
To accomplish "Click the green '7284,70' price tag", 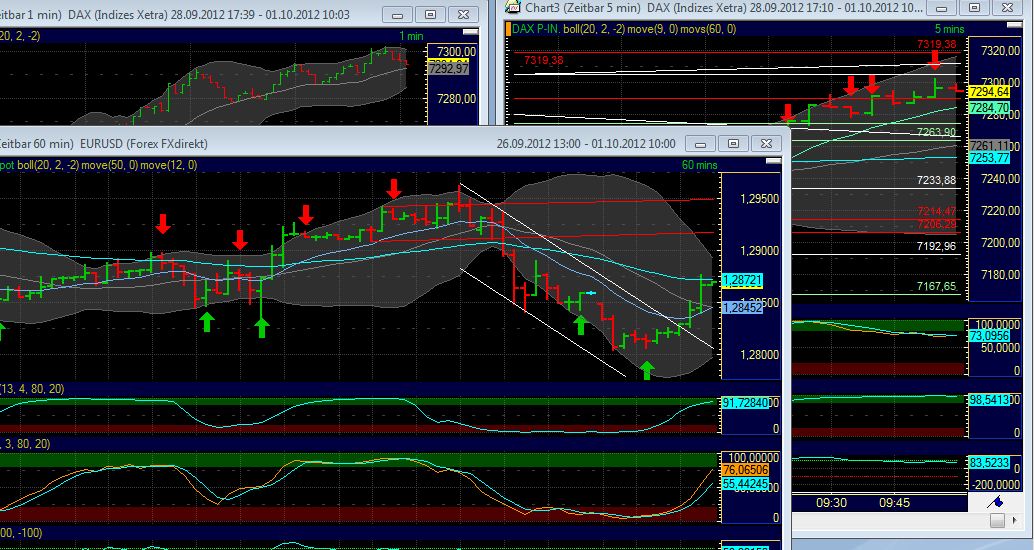I will pyautogui.click(x=989, y=107).
